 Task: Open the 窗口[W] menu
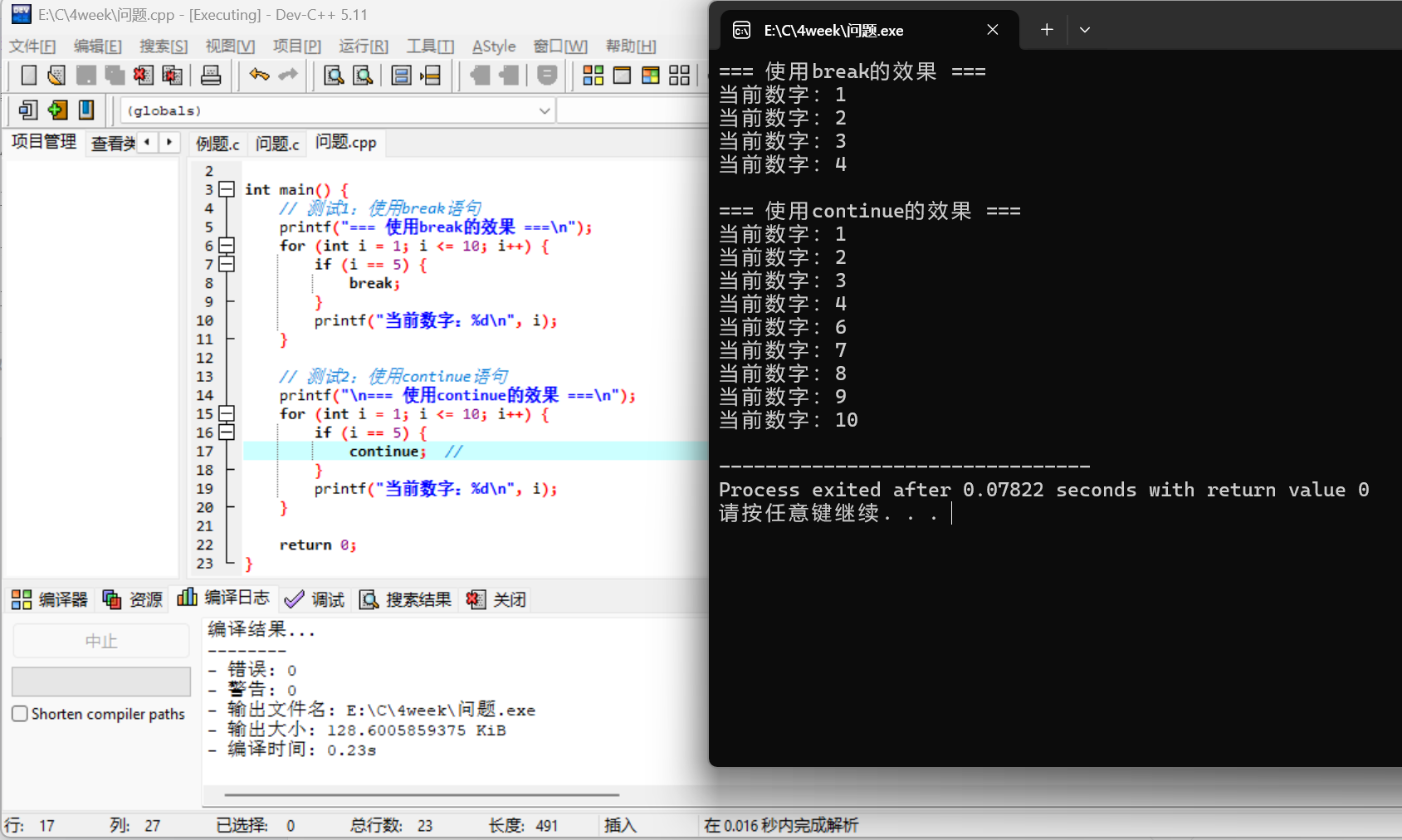tap(560, 46)
